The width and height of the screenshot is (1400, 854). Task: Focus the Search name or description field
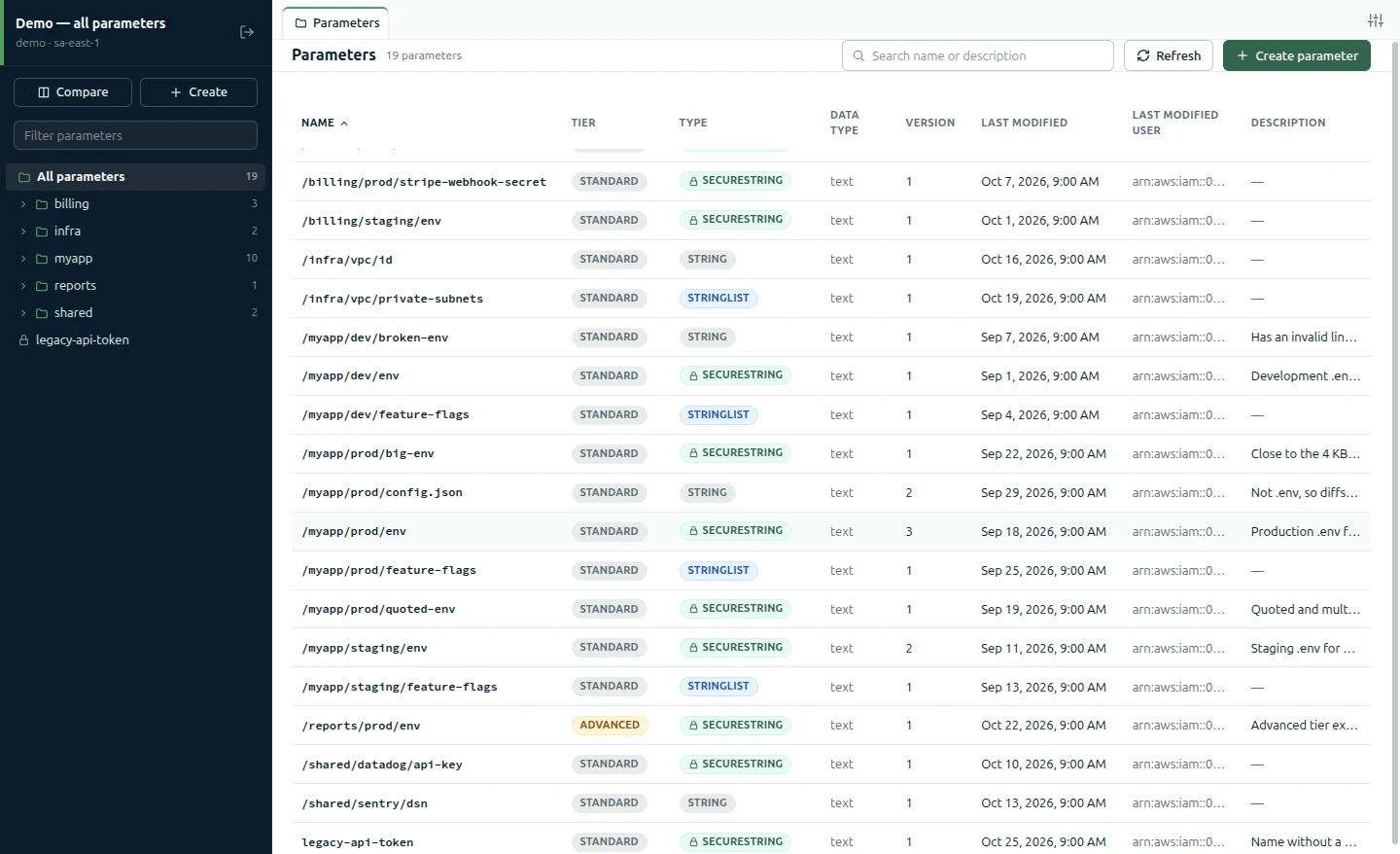click(x=978, y=55)
